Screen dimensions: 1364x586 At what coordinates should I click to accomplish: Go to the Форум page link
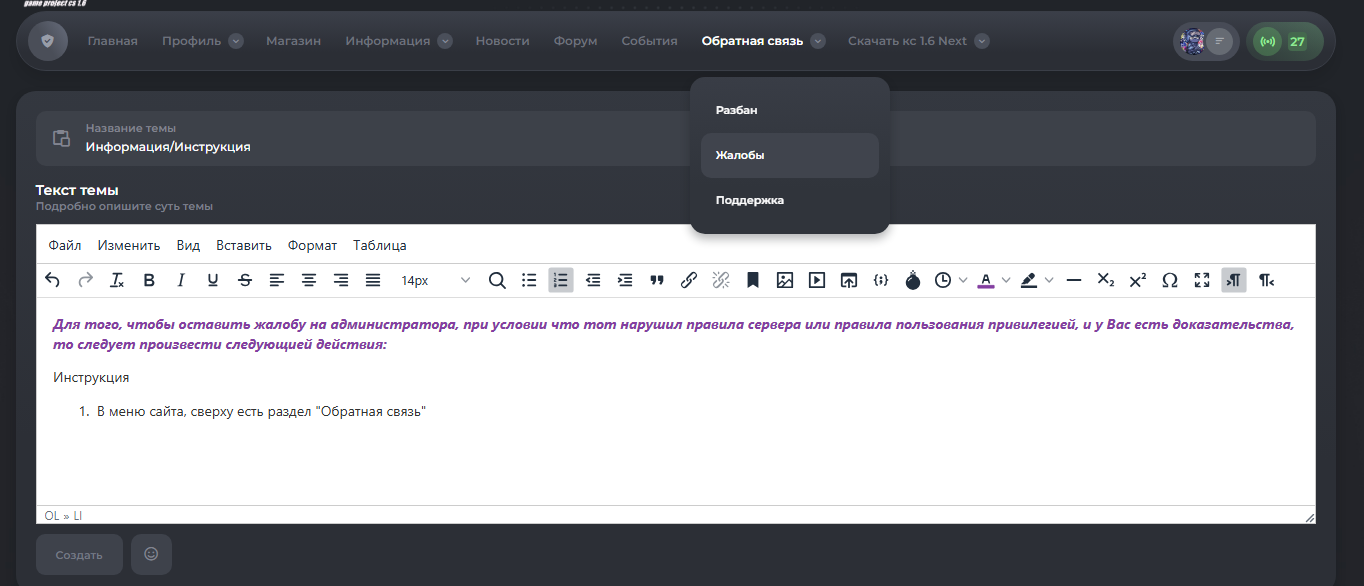575,41
